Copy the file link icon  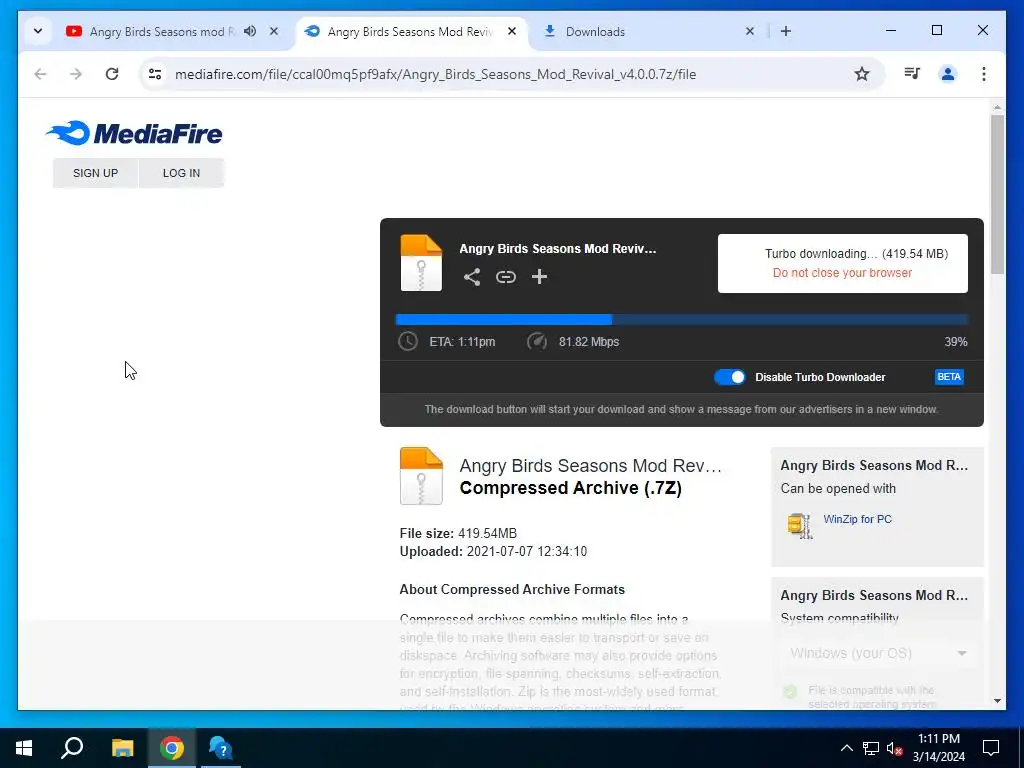pyautogui.click(x=505, y=277)
